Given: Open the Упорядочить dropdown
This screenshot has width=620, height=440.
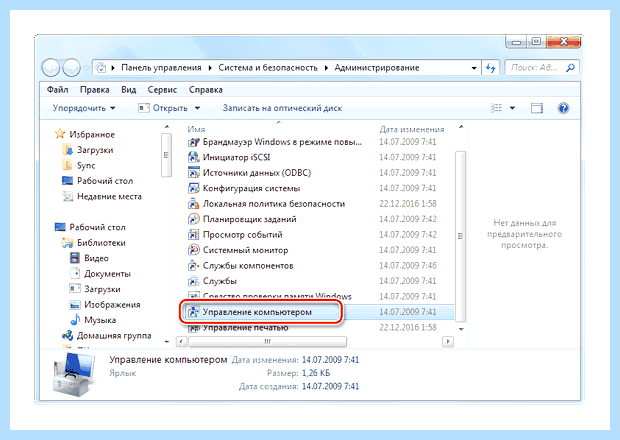Looking at the screenshot, I should point(84,108).
